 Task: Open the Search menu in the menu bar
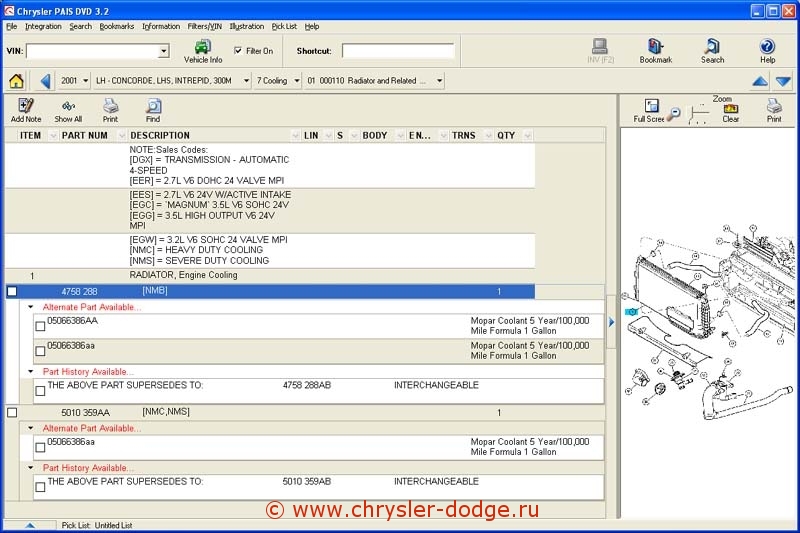tap(81, 27)
